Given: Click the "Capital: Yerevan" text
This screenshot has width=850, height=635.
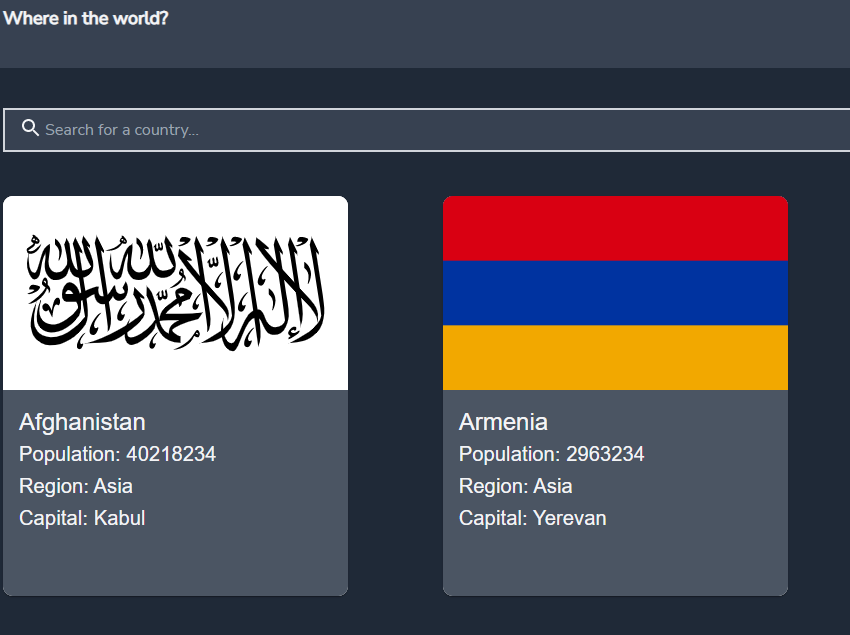Looking at the screenshot, I should click(532, 518).
